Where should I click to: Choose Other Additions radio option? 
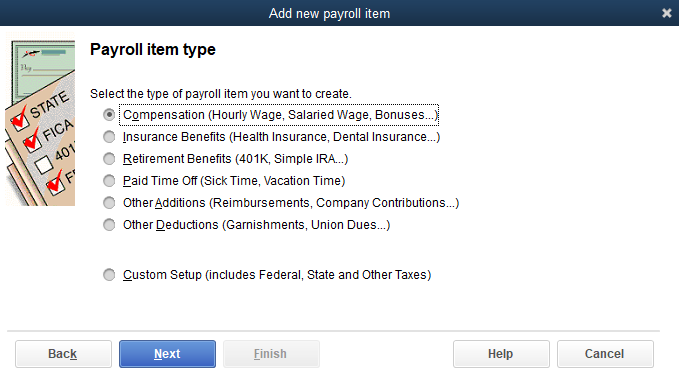[x=109, y=203]
